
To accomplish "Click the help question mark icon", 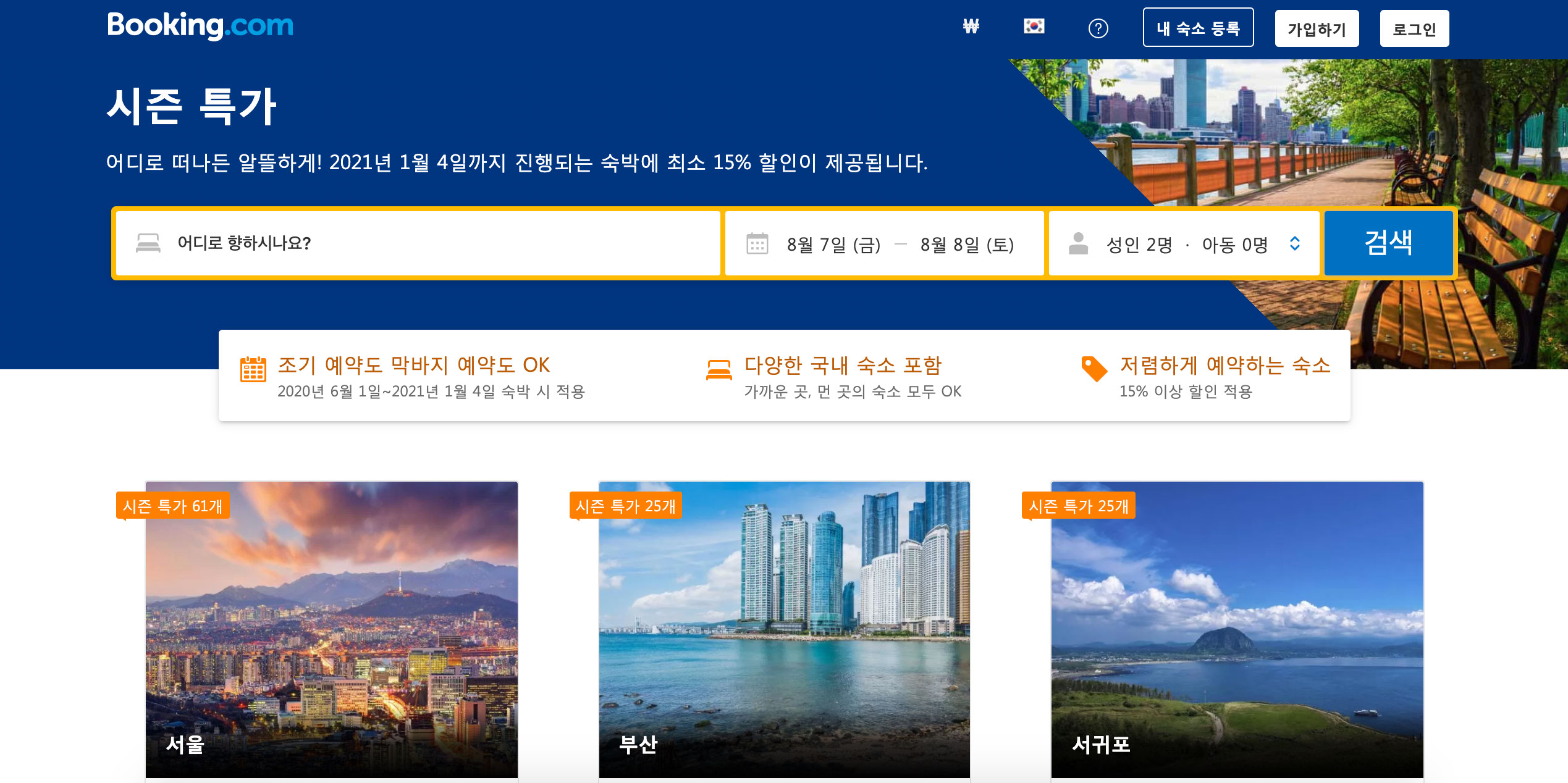I will click(x=1098, y=28).
